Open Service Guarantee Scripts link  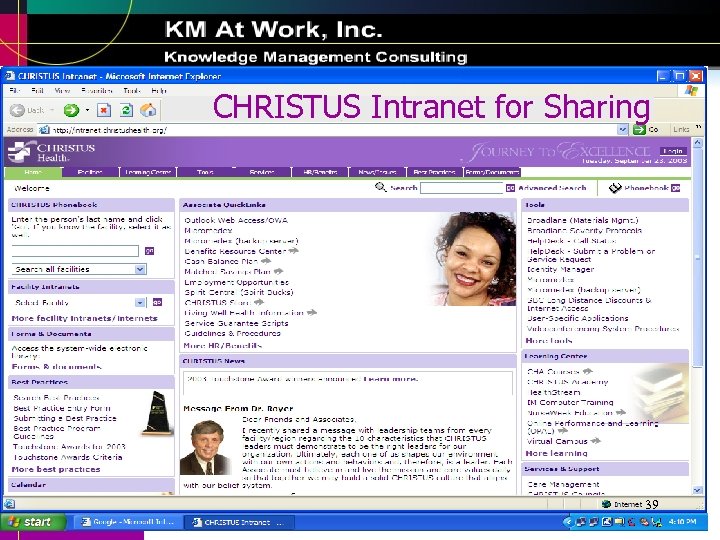(236, 323)
